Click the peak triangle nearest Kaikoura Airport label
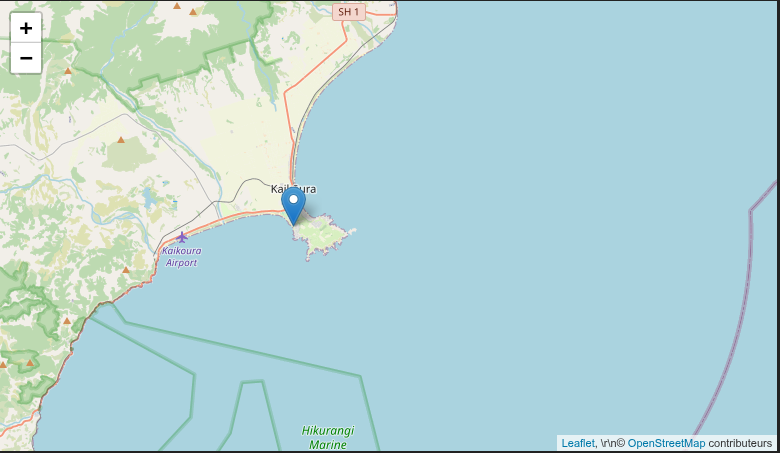 pos(126,270)
